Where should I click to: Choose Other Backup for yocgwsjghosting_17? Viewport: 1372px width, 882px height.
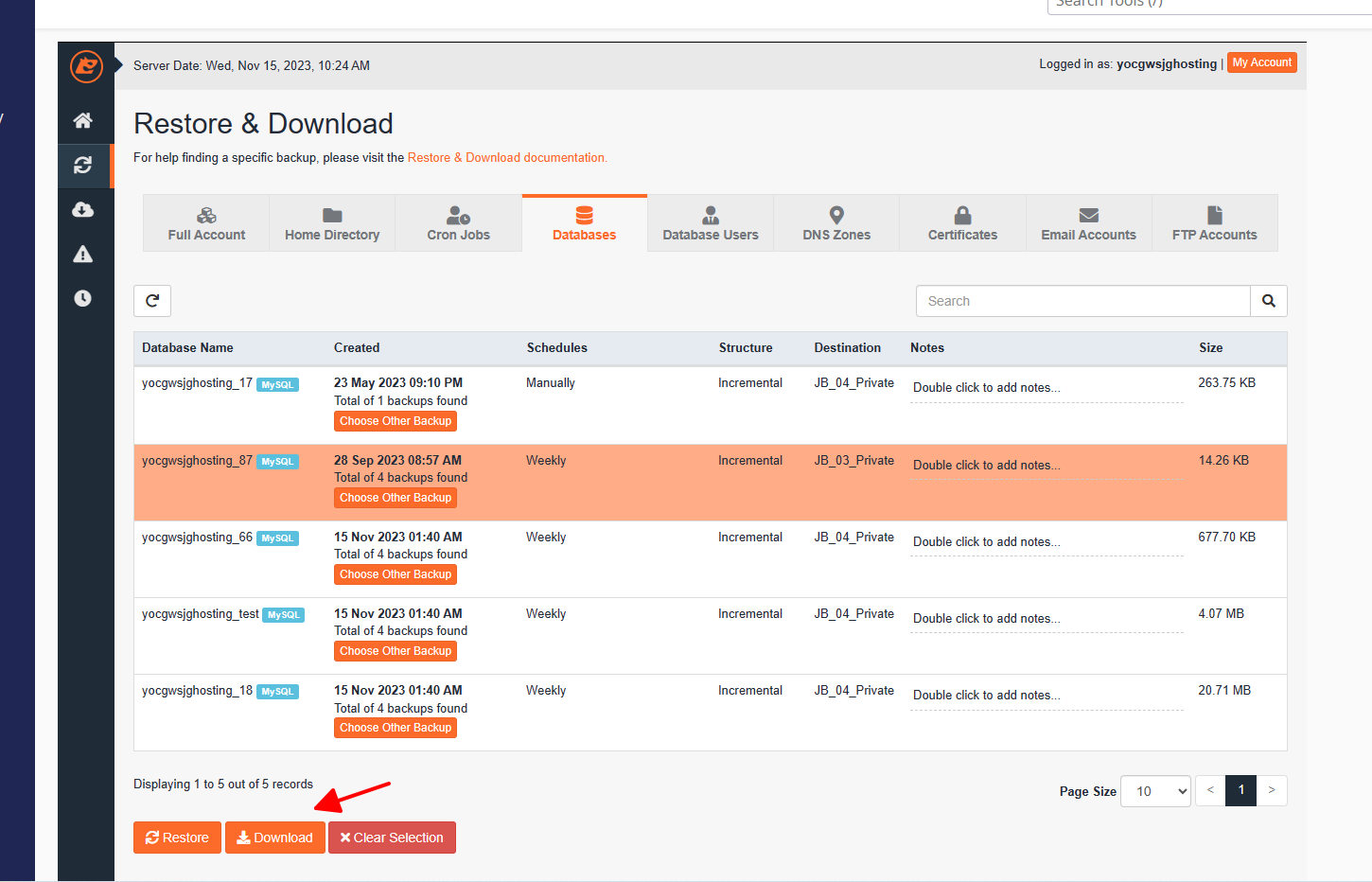396,421
